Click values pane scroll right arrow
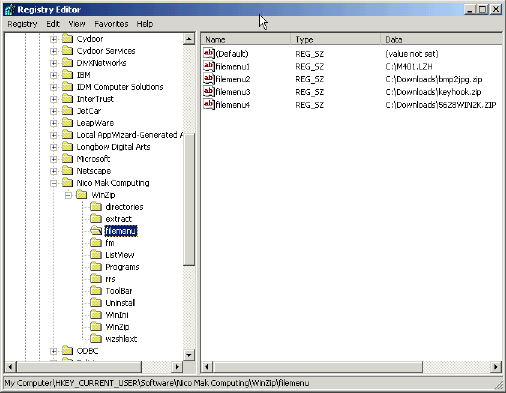This screenshot has width=506, height=393. (496, 367)
